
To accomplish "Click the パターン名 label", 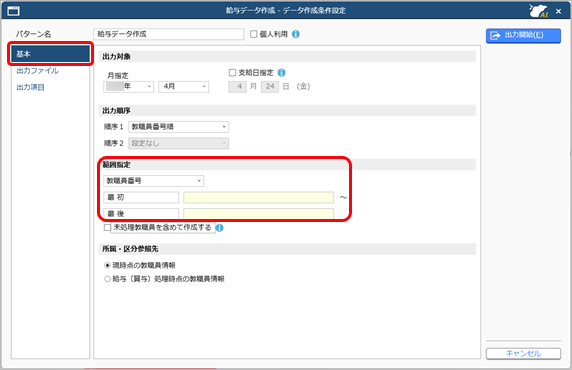I will [33, 34].
